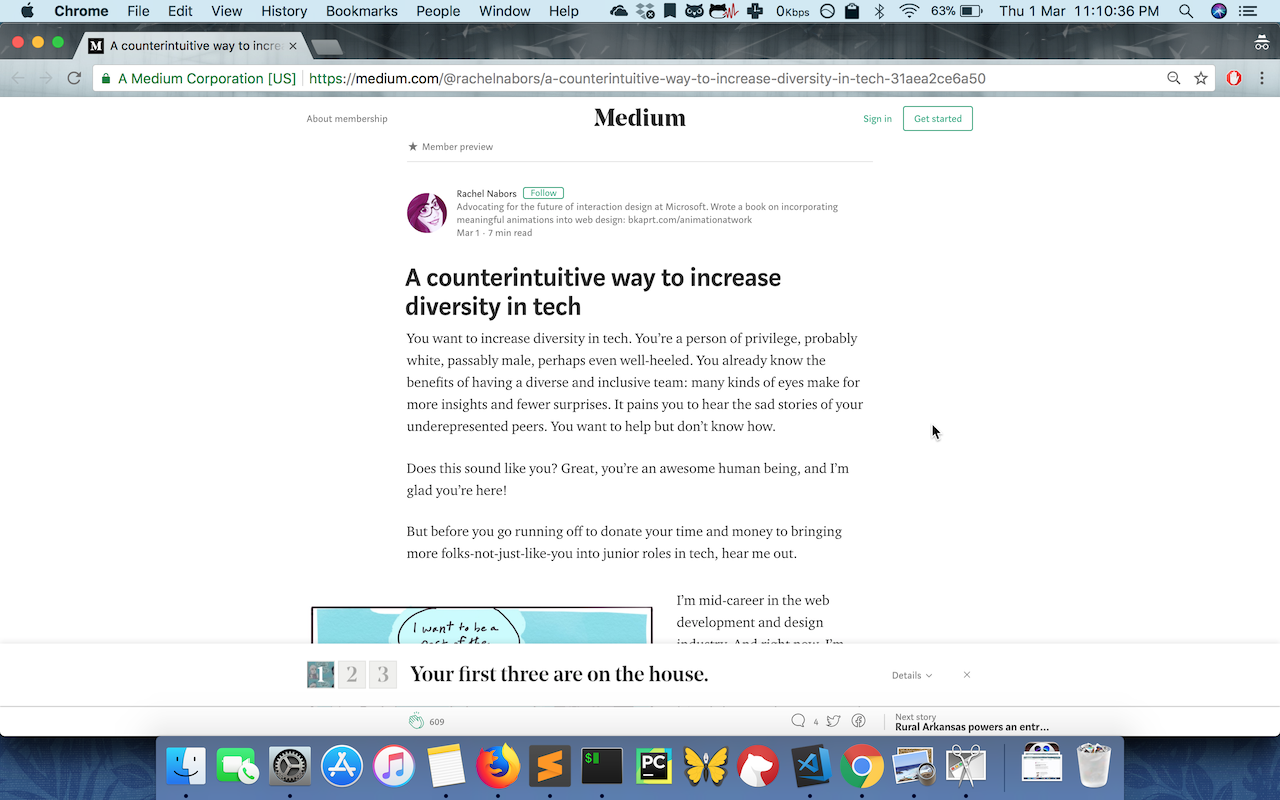The height and width of the screenshot is (800, 1280).
Task: Open the Sign in link
Action: tap(877, 119)
